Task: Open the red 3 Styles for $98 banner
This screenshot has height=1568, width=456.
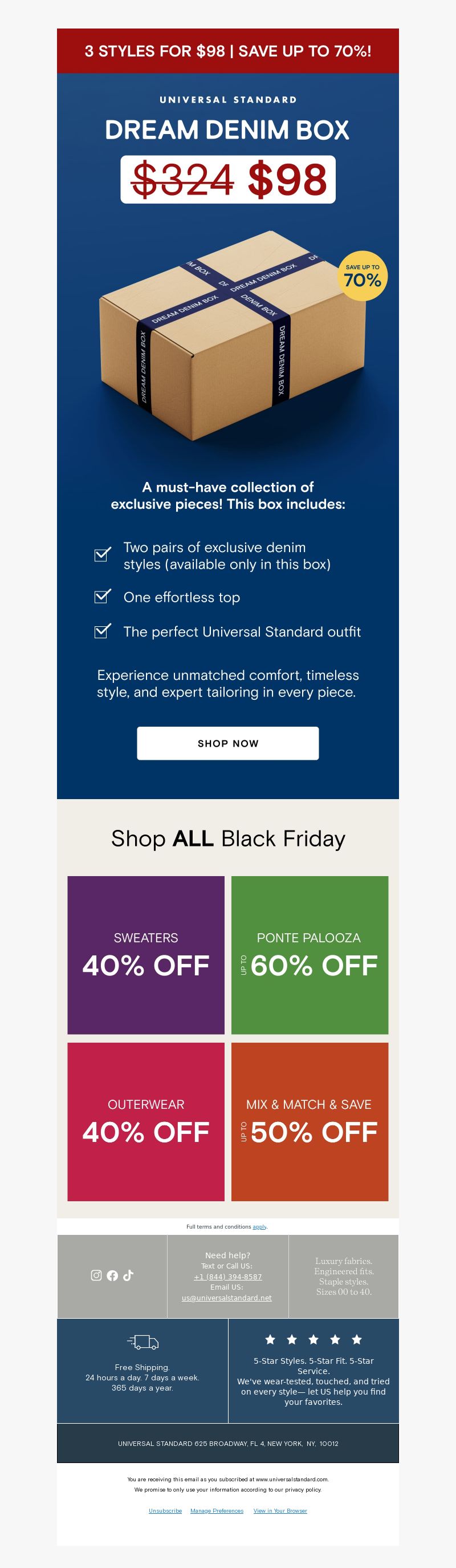Action: coord(228,51)
